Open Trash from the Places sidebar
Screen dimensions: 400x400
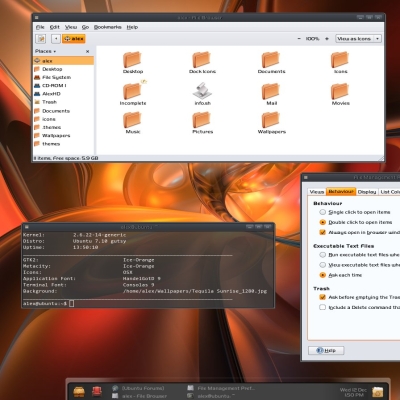coord(63,102)
